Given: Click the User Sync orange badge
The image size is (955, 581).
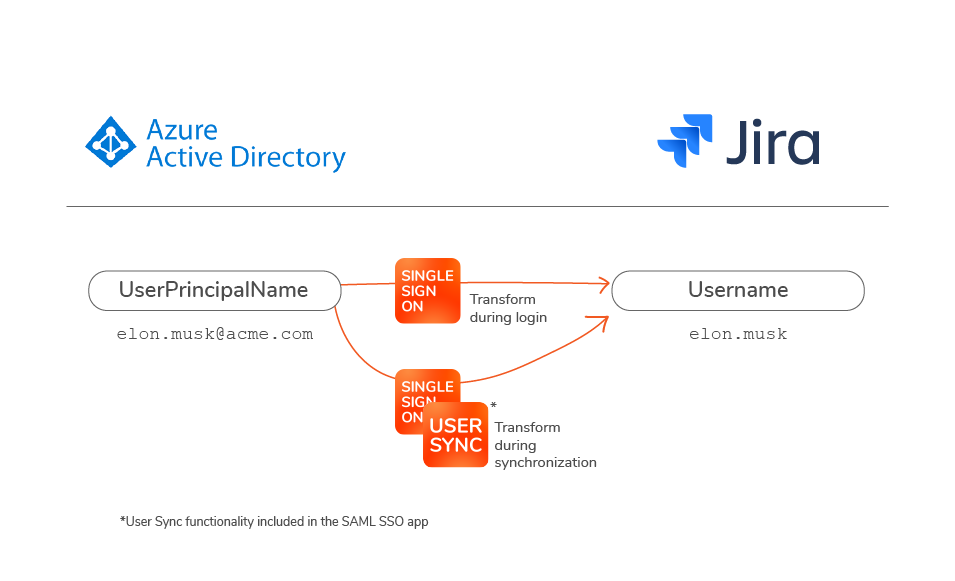Looking at the screenshot, I should [456, 435].
